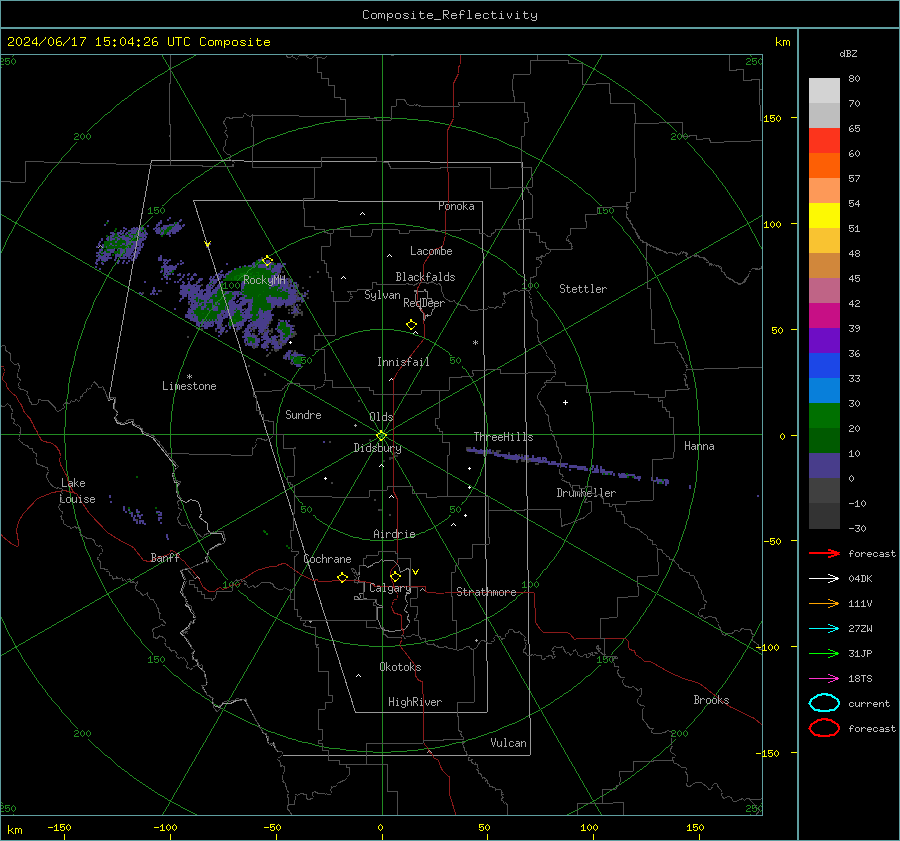Select the Banff label
This screenshot has height=841, width=900.
click(x=165, y=557)
